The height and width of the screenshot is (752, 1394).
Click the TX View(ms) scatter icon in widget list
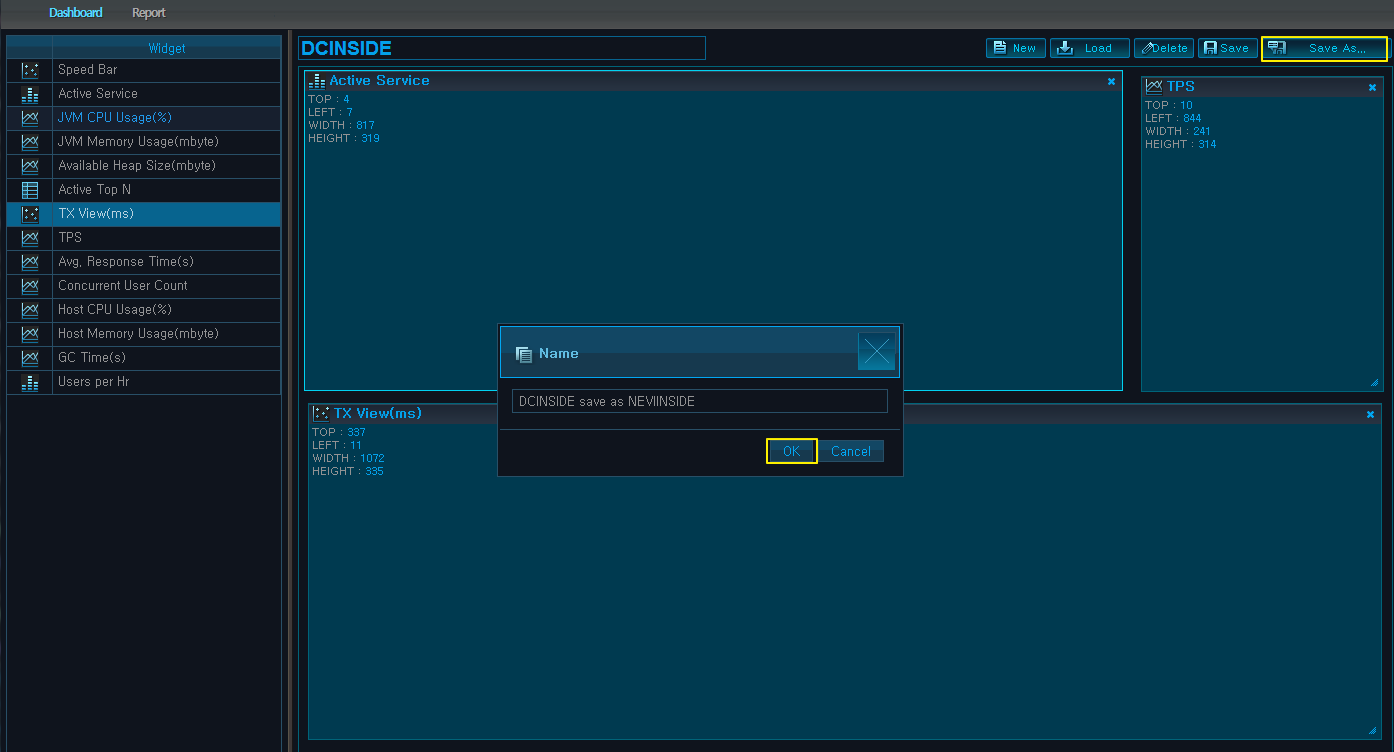tap(30, 214)
